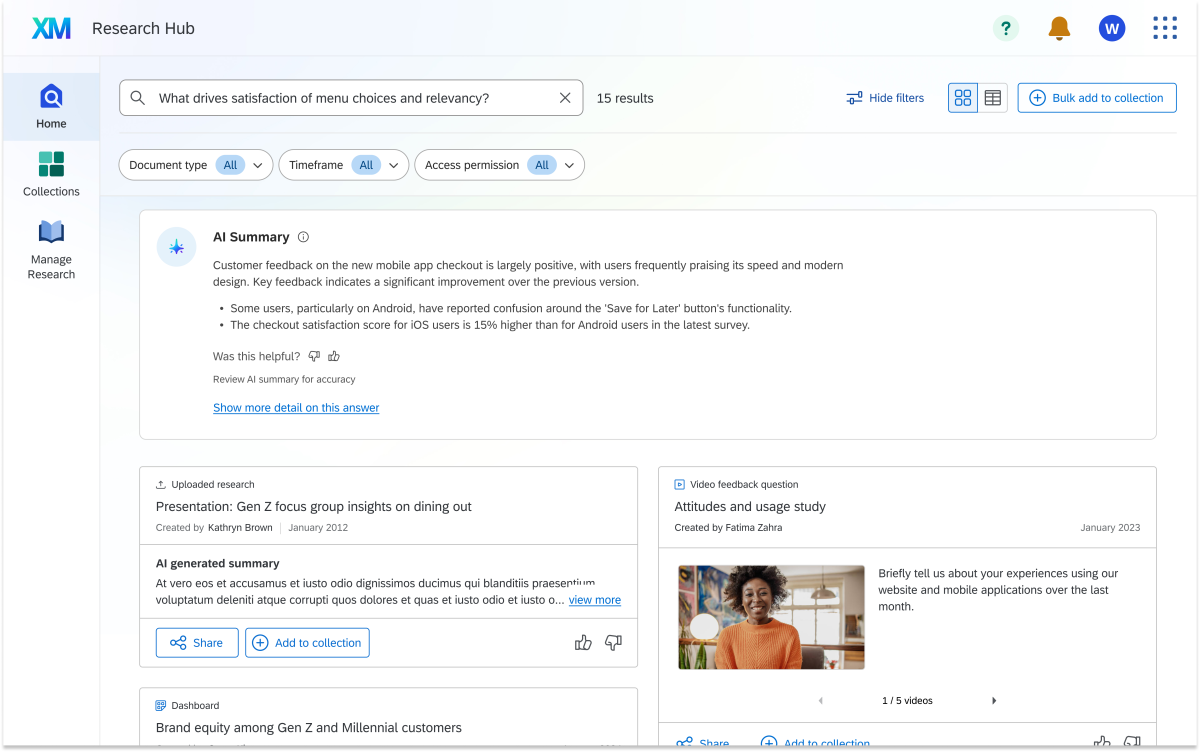Screen dimensions: 1200x752
Task: Give the AI Summary a thumbs up
Action: pos(333,356)
